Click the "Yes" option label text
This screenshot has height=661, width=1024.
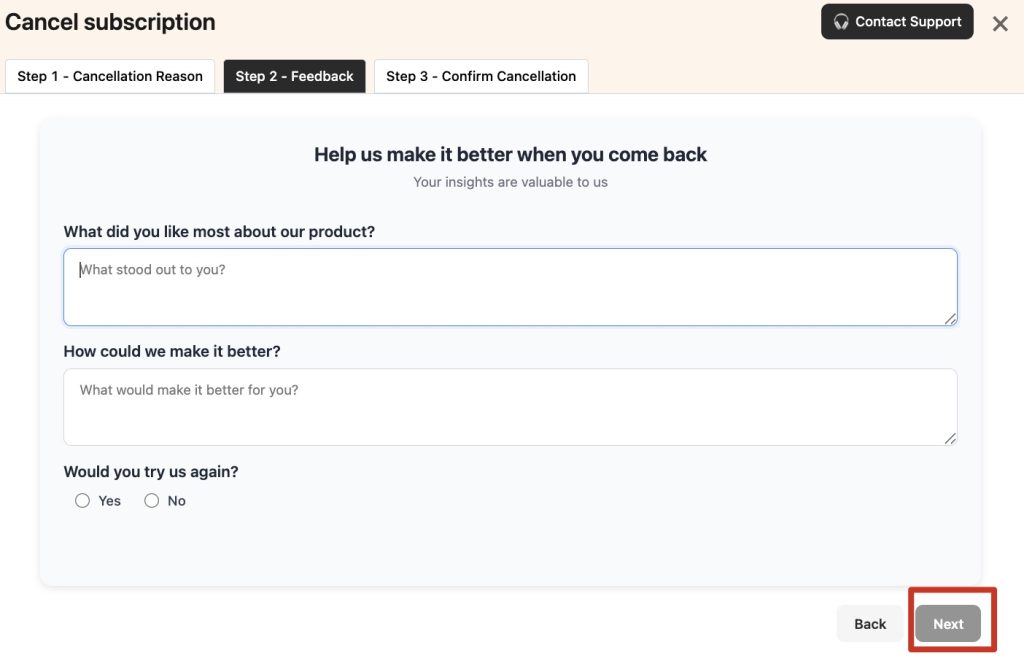(110, 501)
